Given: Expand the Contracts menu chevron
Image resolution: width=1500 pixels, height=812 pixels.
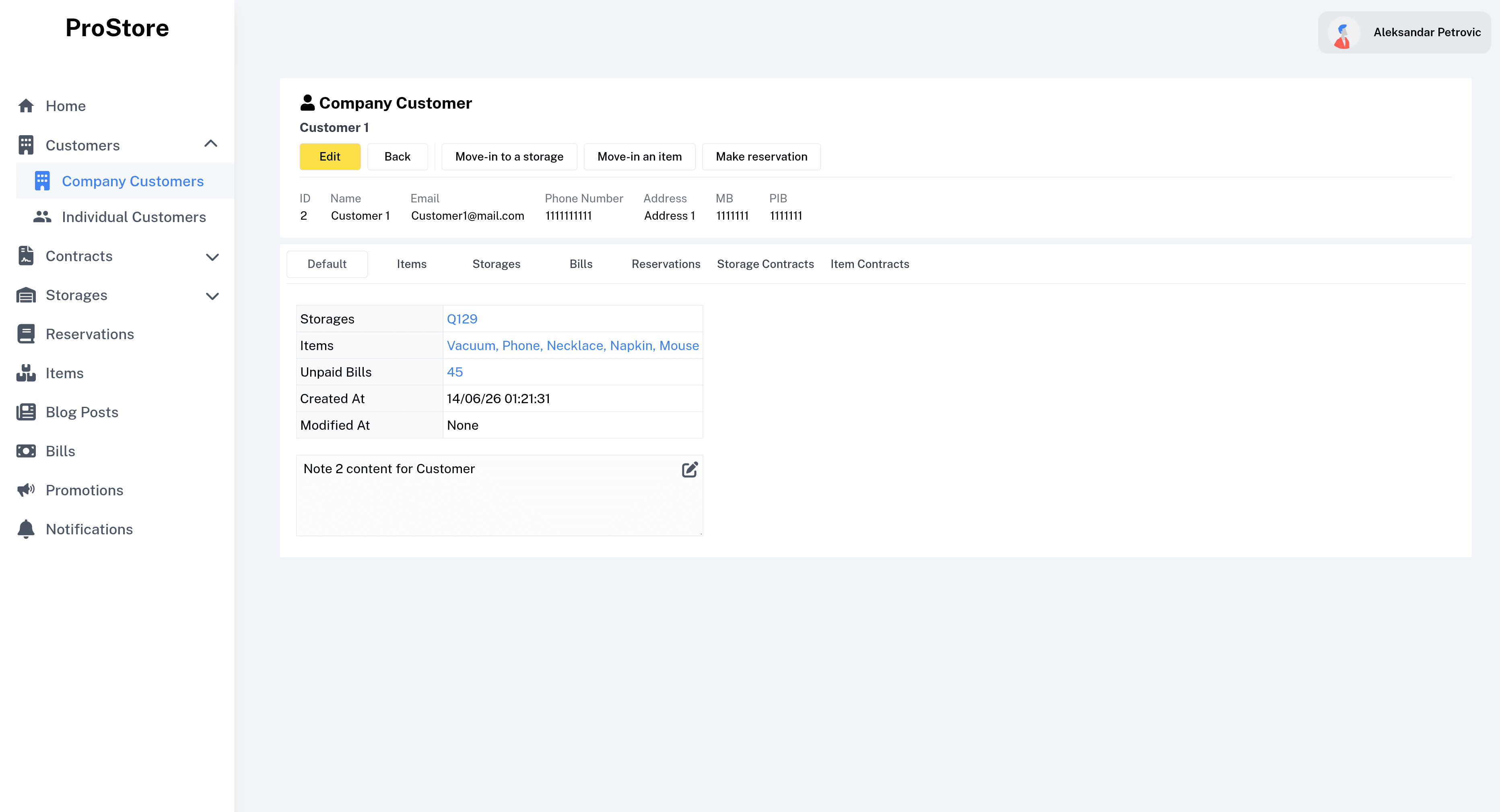Looking at the screenshot, I should pyautogui.click(x=212, y=257).
